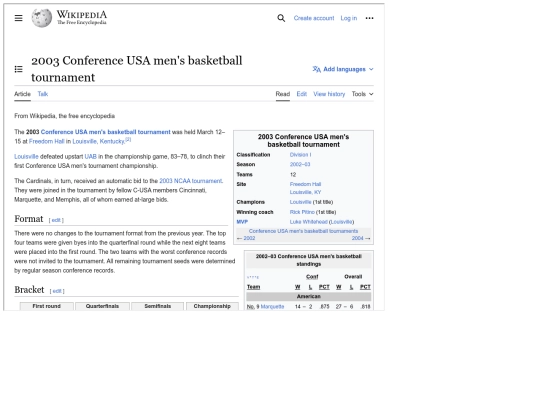Click the Championship bracket column header
The height and width of the screenshot is (405, 540).
[212, 306]
